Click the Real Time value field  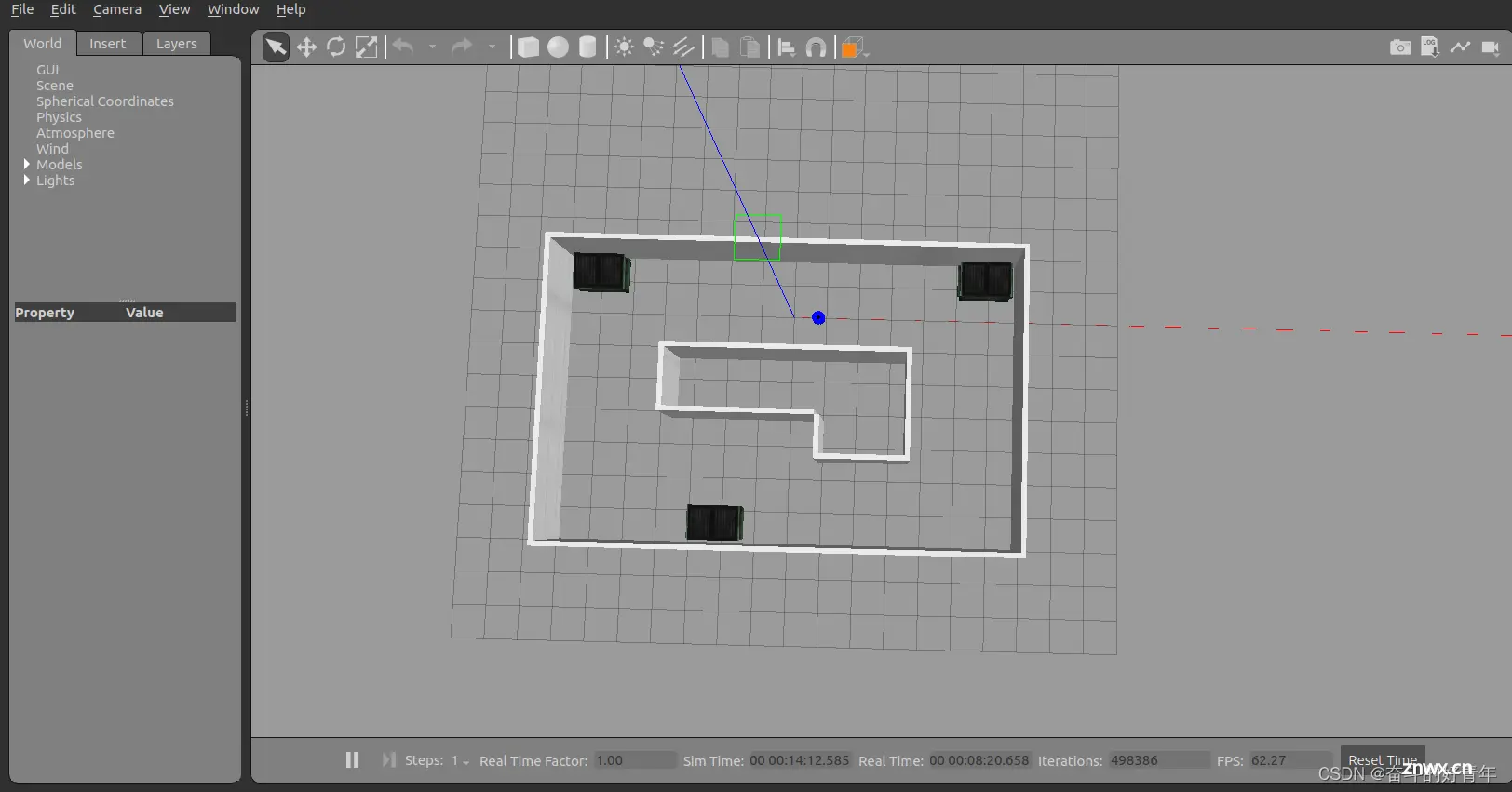[979, 760]
